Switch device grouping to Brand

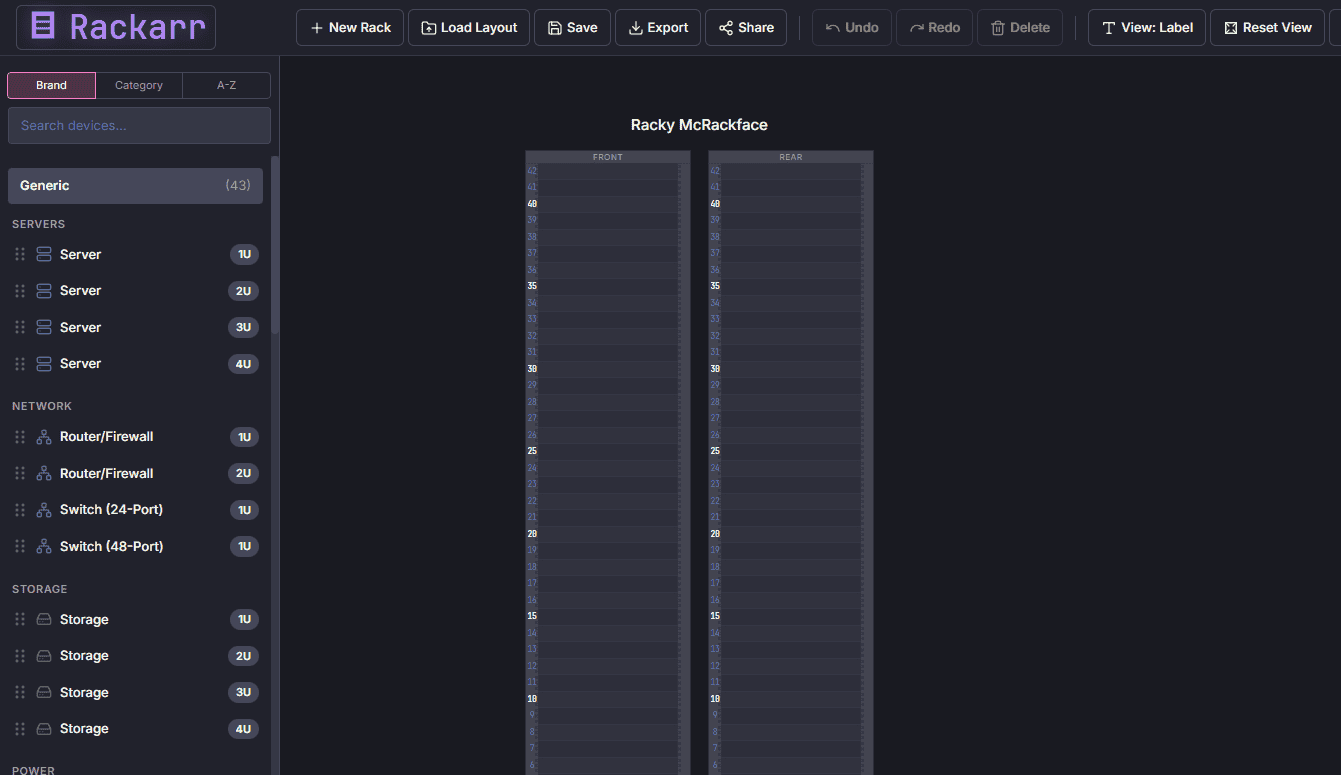[52, 86]
